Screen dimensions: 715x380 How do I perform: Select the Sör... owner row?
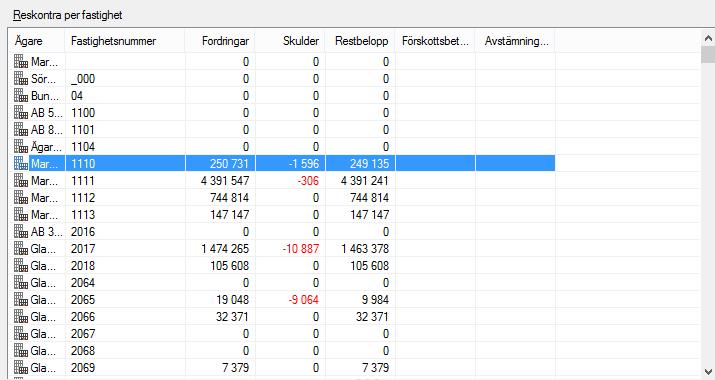click(43, 78)
